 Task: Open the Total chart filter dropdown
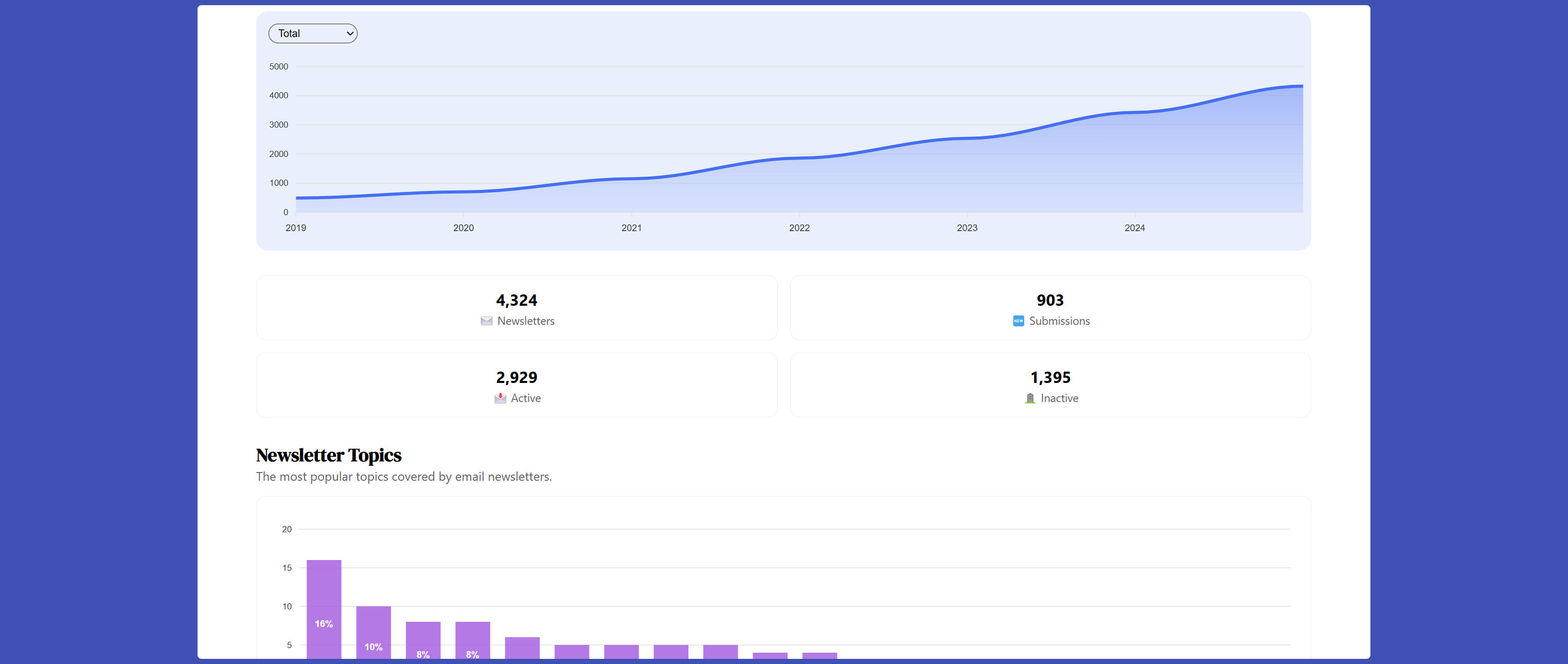(x=313, y=33)
